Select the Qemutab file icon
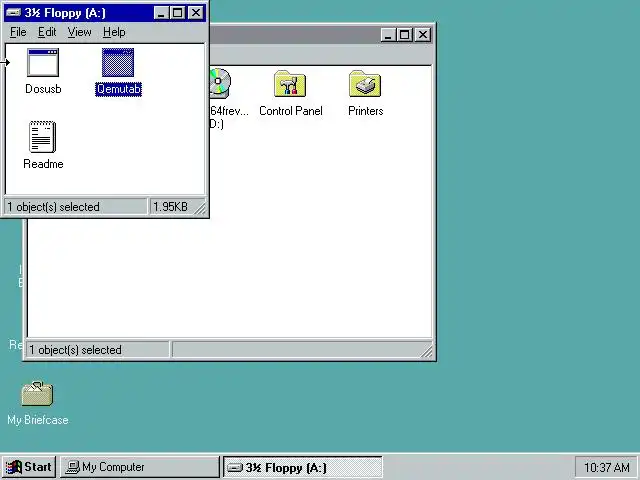Image resolution: width=640 pixels, height=480 pixels. point(118,62)
